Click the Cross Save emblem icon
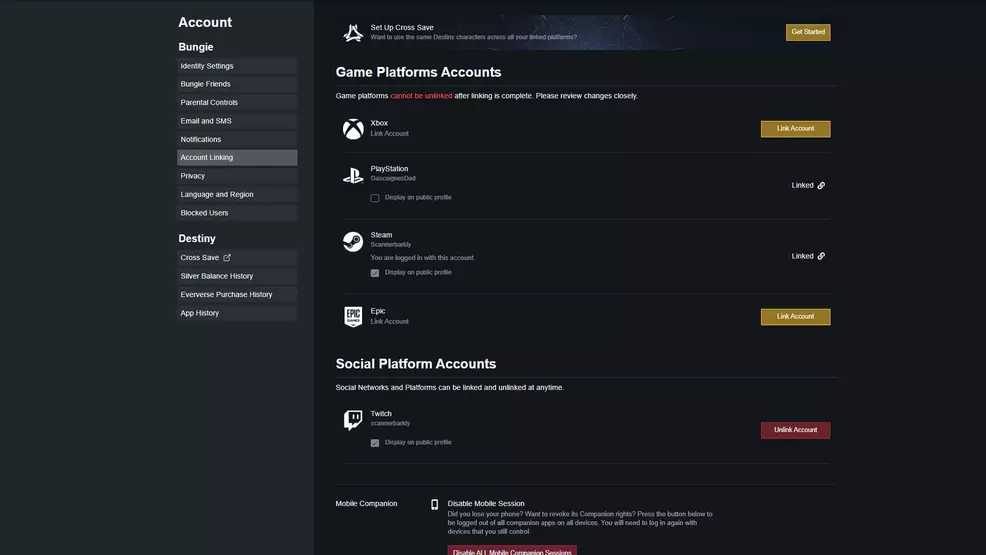The width and height of the screenshot is (986, 555). coord(353,33)
